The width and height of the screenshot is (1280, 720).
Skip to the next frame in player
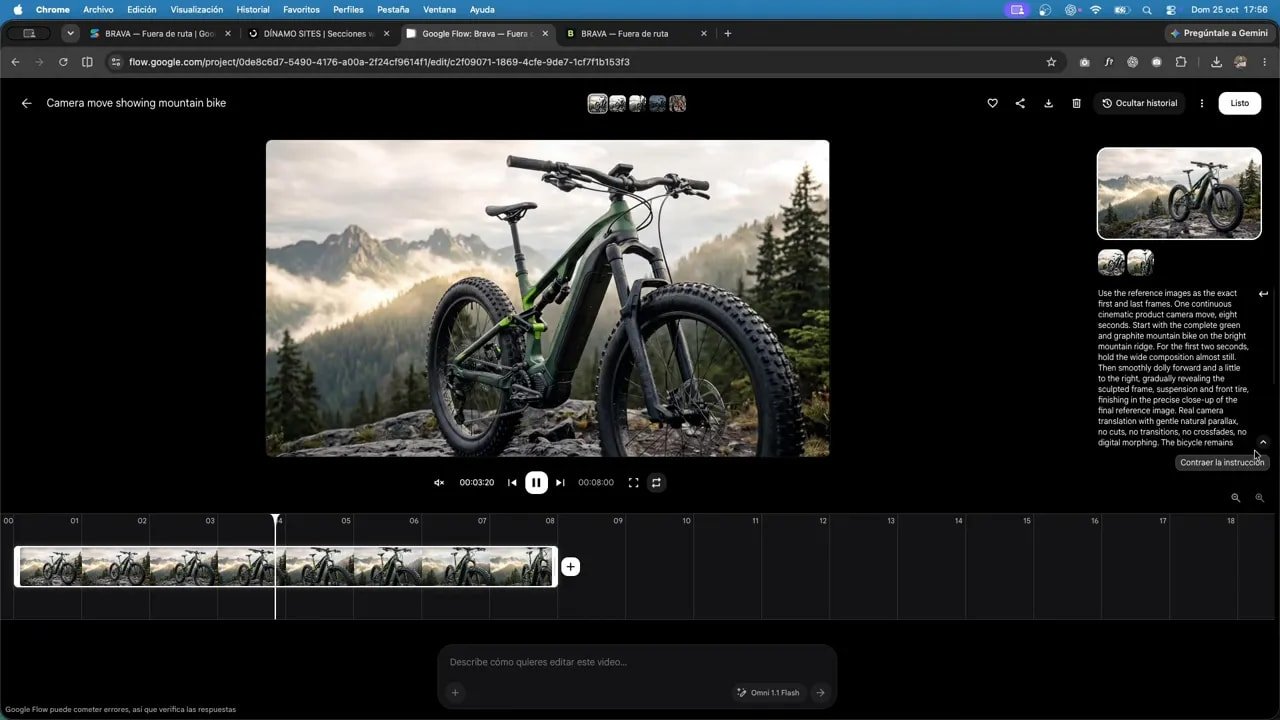(560, 482)
